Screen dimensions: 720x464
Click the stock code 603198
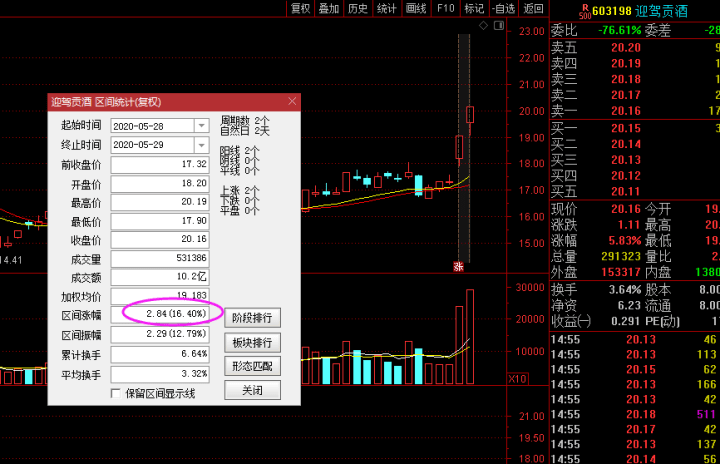(x=611, y=11)
